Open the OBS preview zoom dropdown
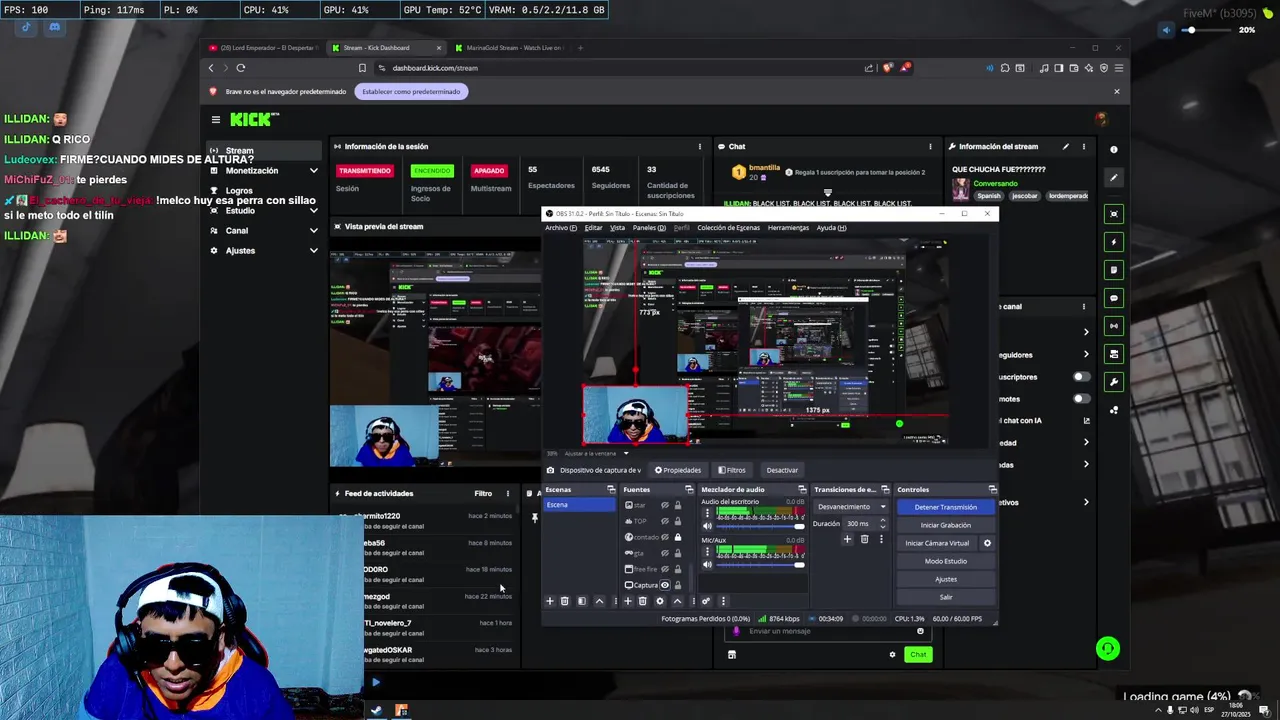This screenshot has width=1280, height=720. [626, 453]
